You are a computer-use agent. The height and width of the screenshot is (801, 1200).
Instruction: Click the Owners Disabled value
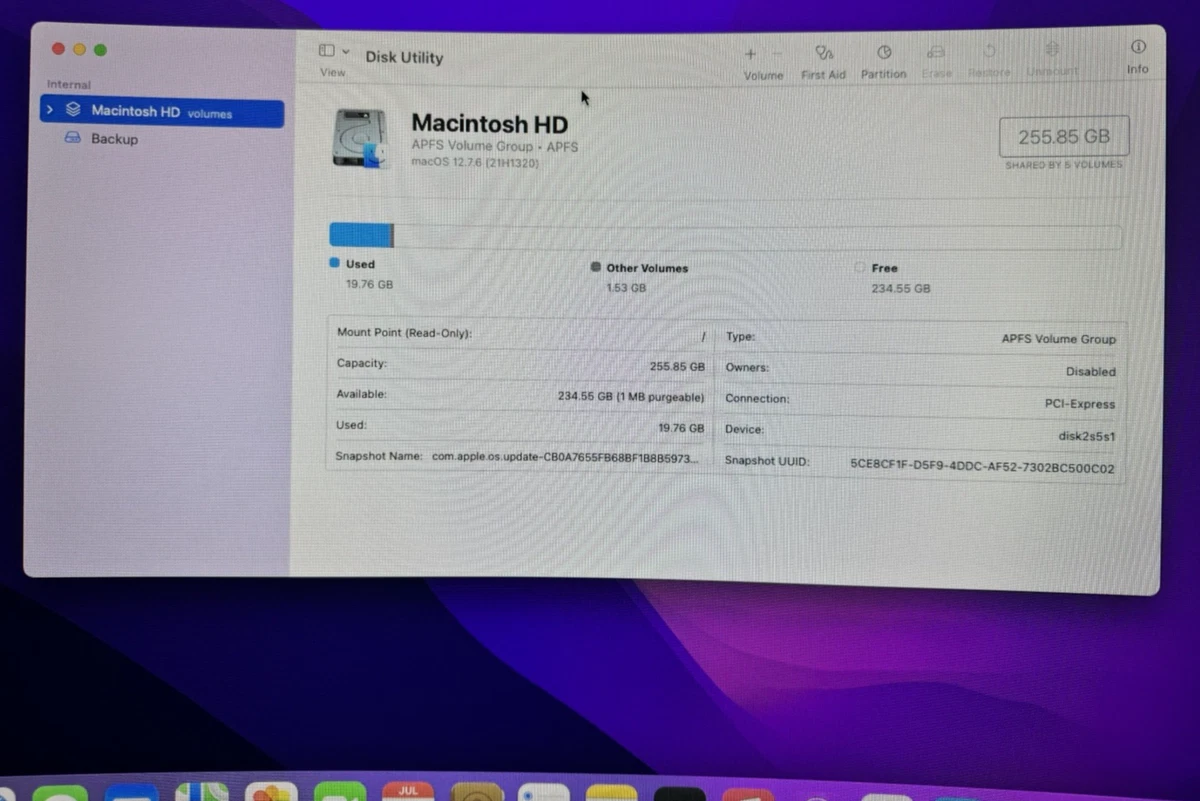(x=1090, y=371)
